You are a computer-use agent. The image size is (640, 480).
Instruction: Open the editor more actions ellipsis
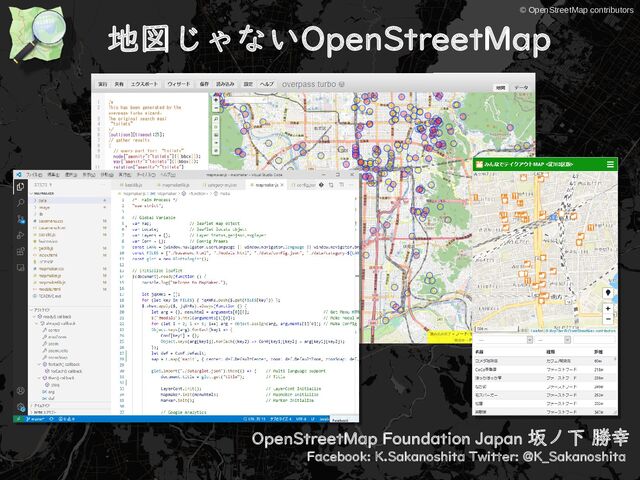pos(351,185)
